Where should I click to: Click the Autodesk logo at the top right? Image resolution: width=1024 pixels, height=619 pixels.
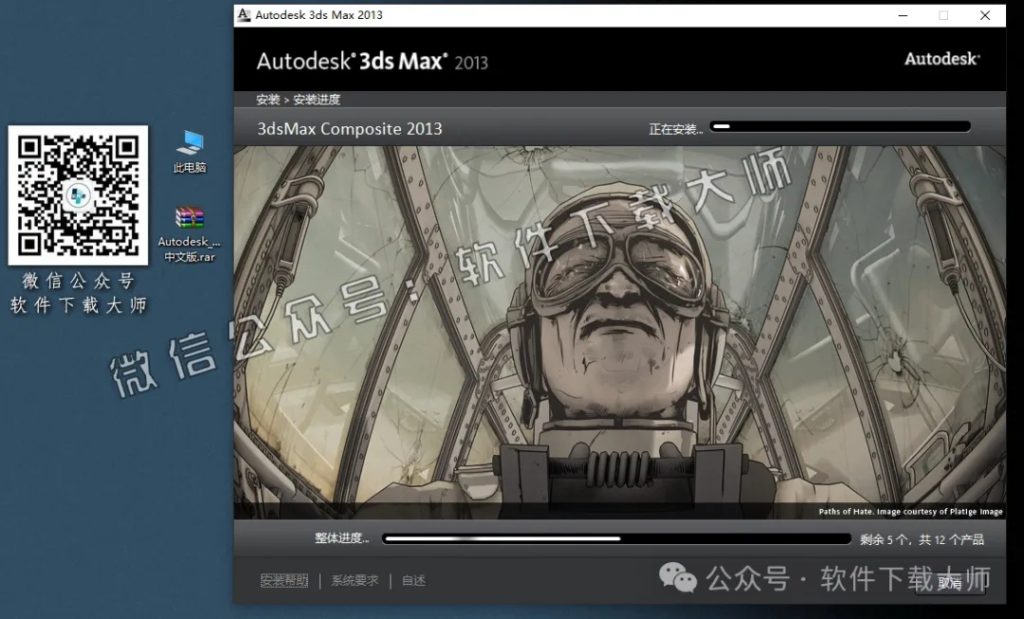point(941,59)
